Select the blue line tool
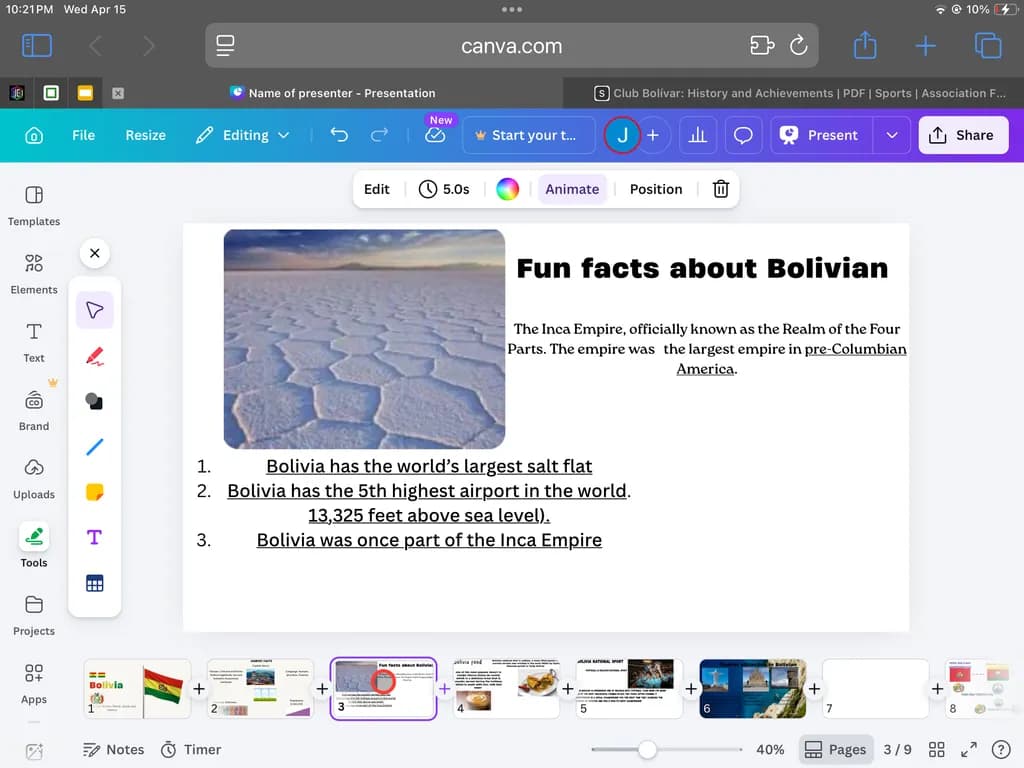The image size is (1024, 768). click(x=95, y=447)
